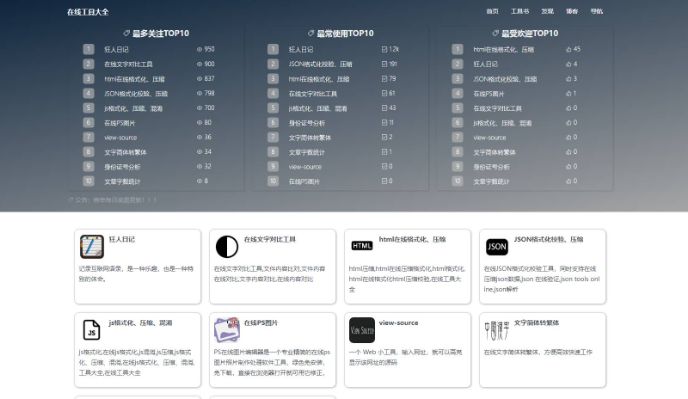Viewport: 688px width, 399px height.
Task: Open 狂人日记 in 最多关注TOP10 list
Action: click(116, 50)
